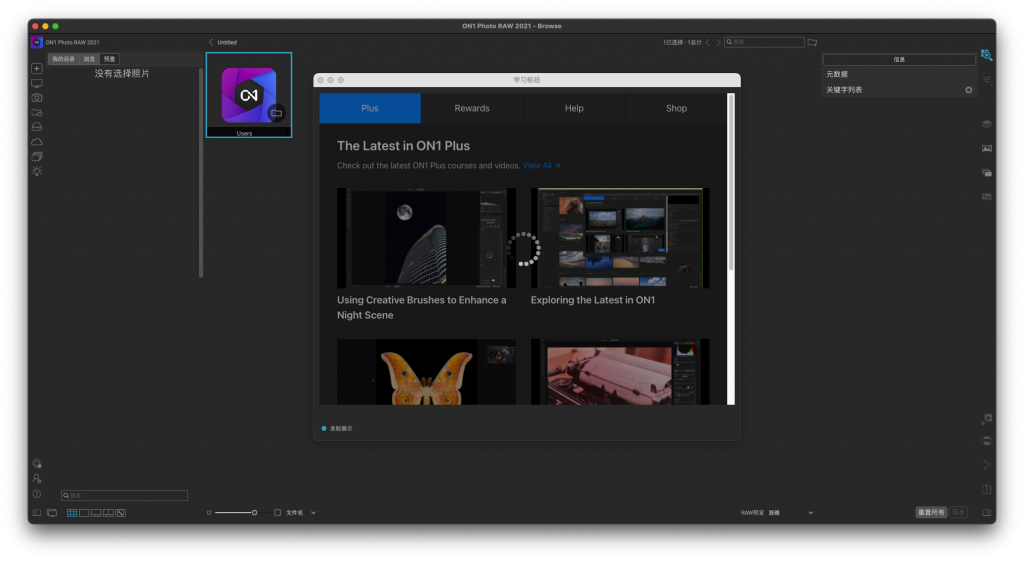This screenshot has width=1024, height=561.
Task: Select the 浏览 tab
Action: [89, 59]
